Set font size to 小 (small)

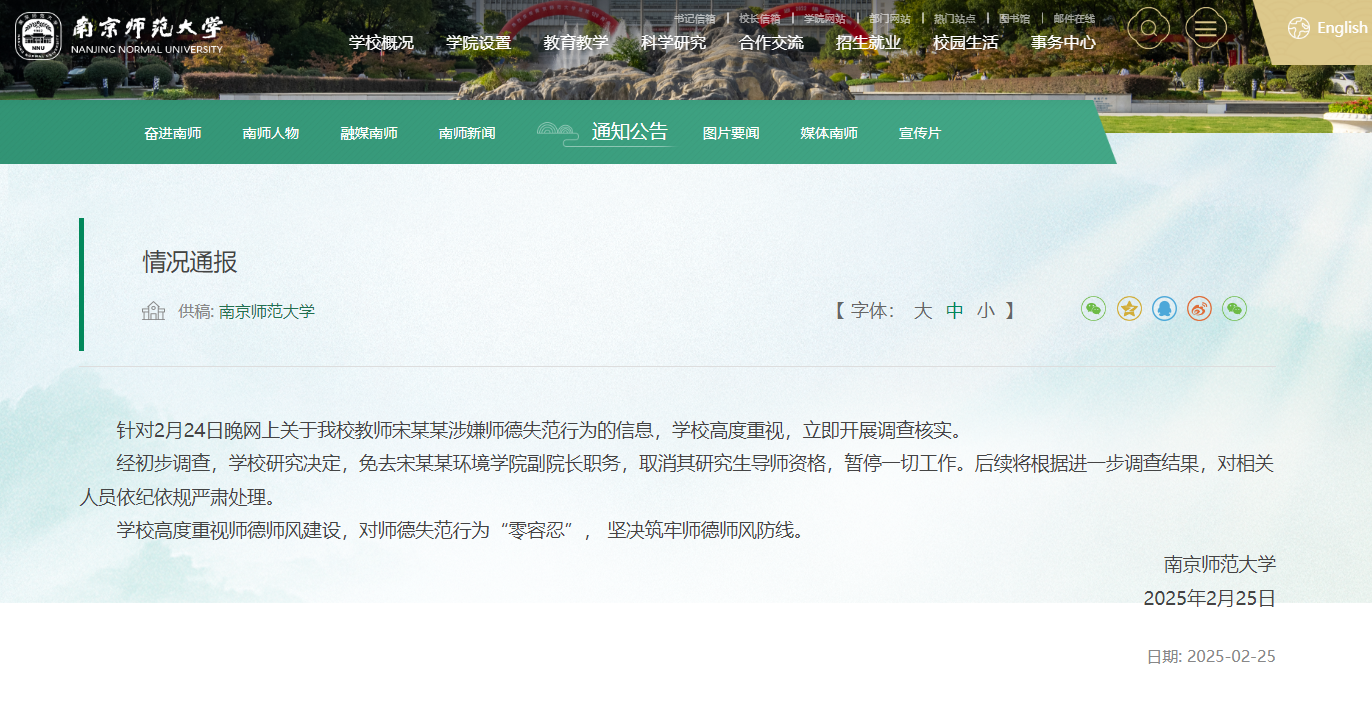coord(986,311)
